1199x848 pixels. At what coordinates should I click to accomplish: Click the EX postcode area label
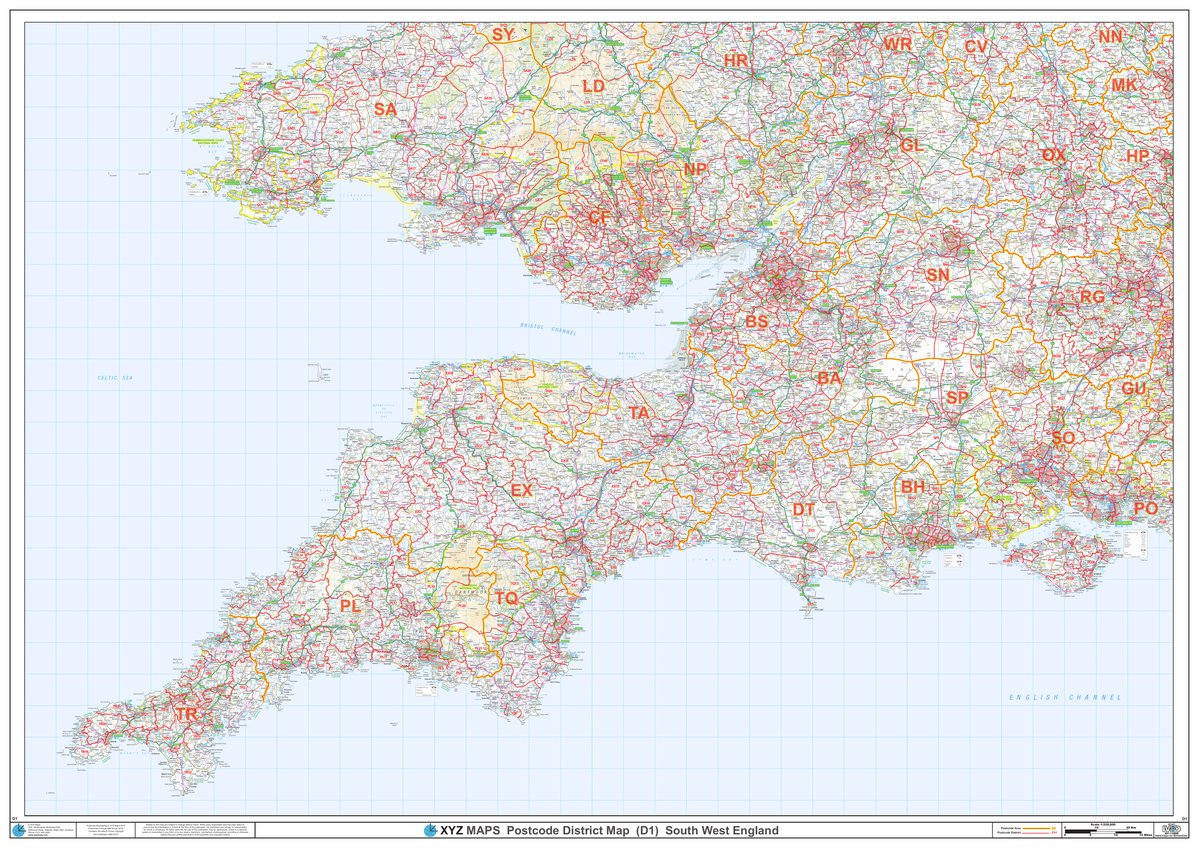pyautogui.click(x=522, y=490)
